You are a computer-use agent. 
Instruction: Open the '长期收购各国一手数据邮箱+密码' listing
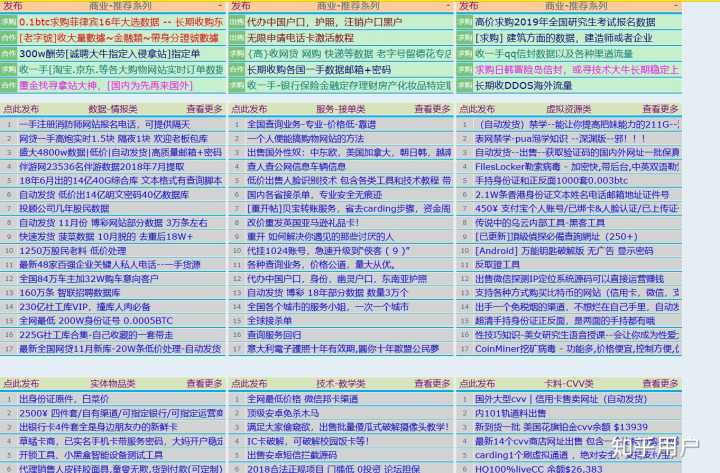point(319,70)
